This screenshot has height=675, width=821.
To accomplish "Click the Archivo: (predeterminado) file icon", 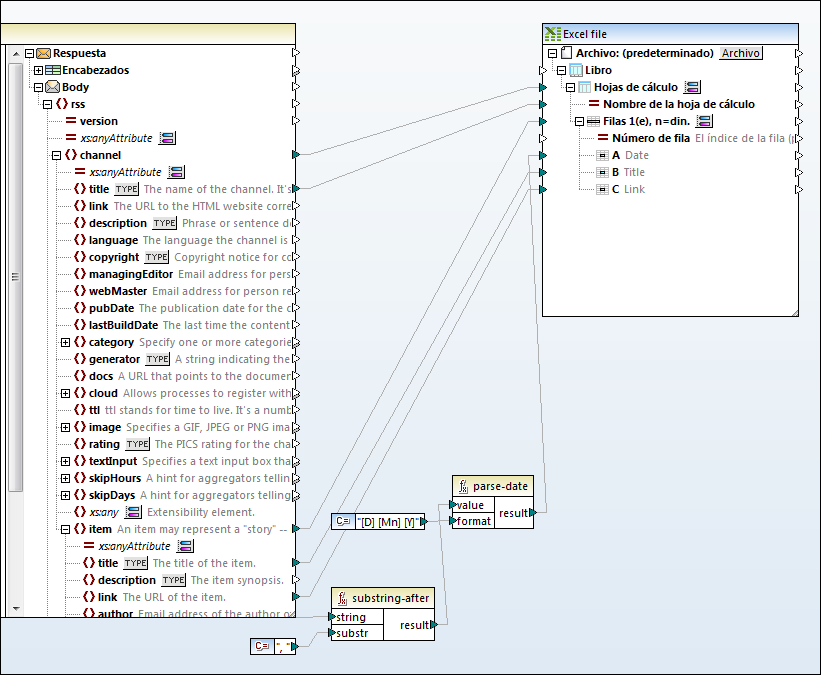I will [566, 52].
